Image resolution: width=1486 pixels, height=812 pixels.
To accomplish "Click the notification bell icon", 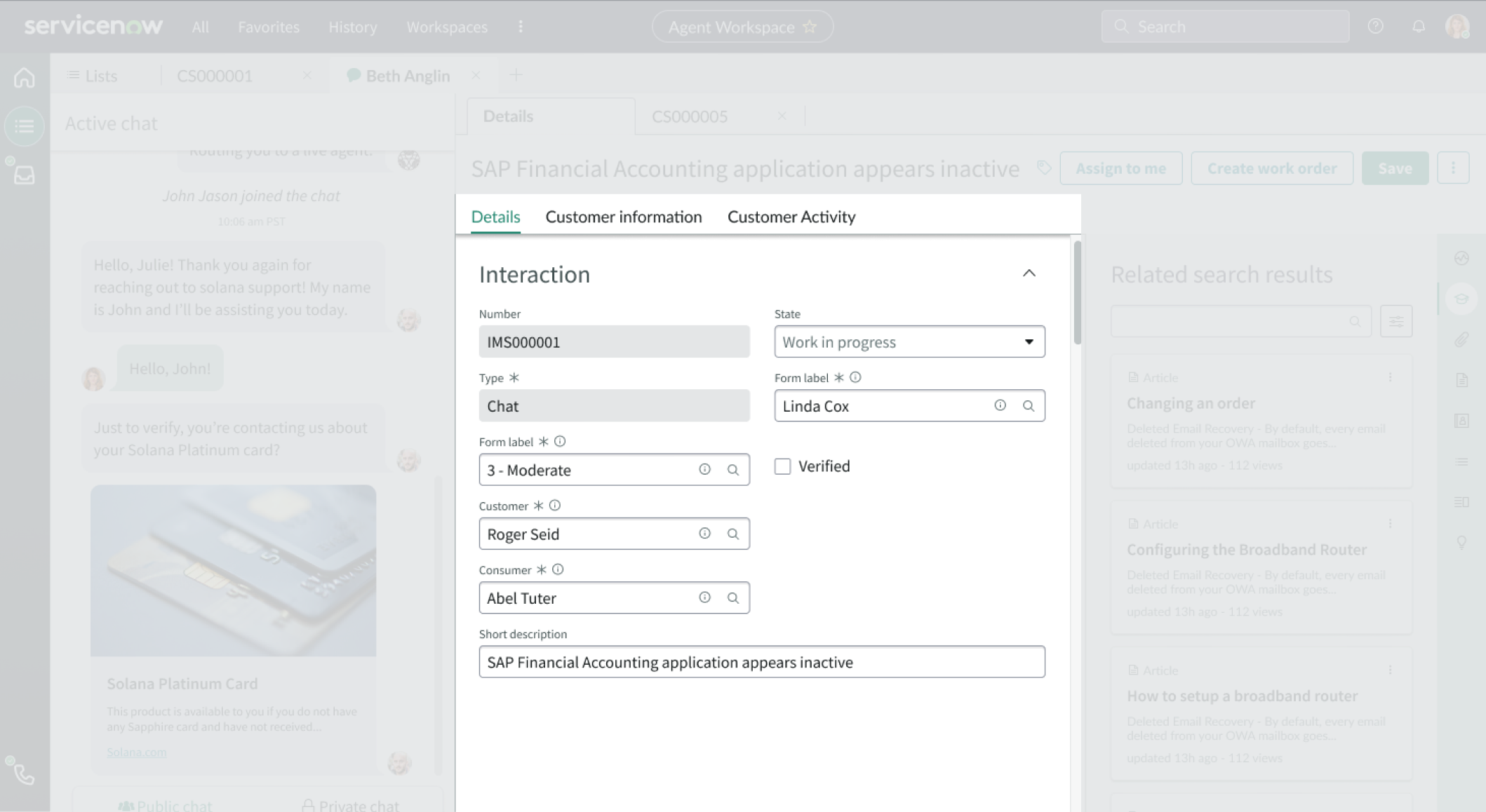I will pos(1418,27).
